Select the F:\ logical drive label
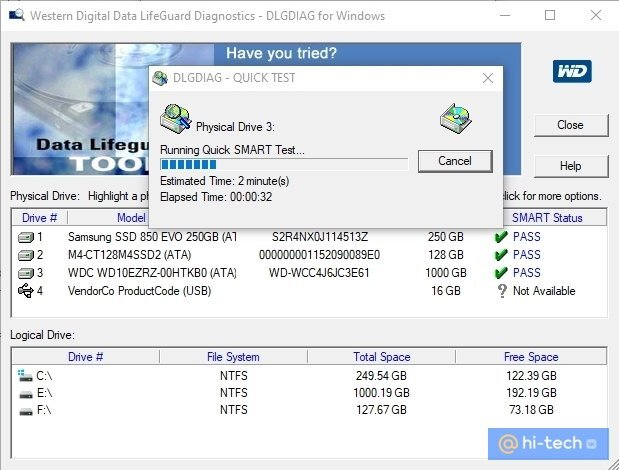The image size is (619, 470). (44, 410)
